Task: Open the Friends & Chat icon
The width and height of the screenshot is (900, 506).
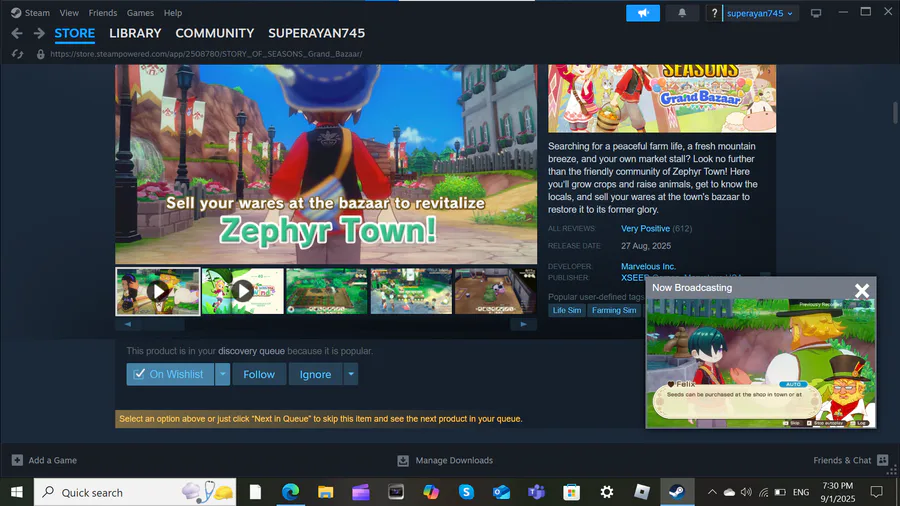Action: click(883, 460)
